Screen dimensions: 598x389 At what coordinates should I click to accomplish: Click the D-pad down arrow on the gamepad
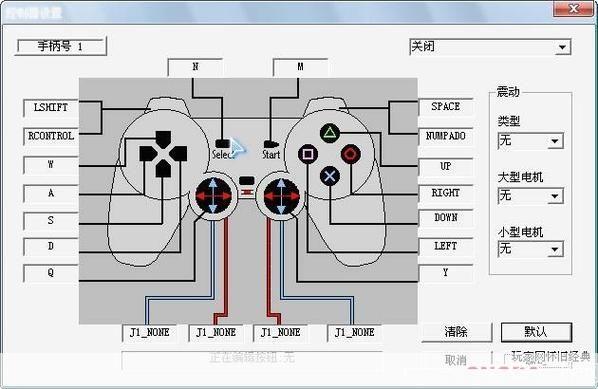[163, 169]
